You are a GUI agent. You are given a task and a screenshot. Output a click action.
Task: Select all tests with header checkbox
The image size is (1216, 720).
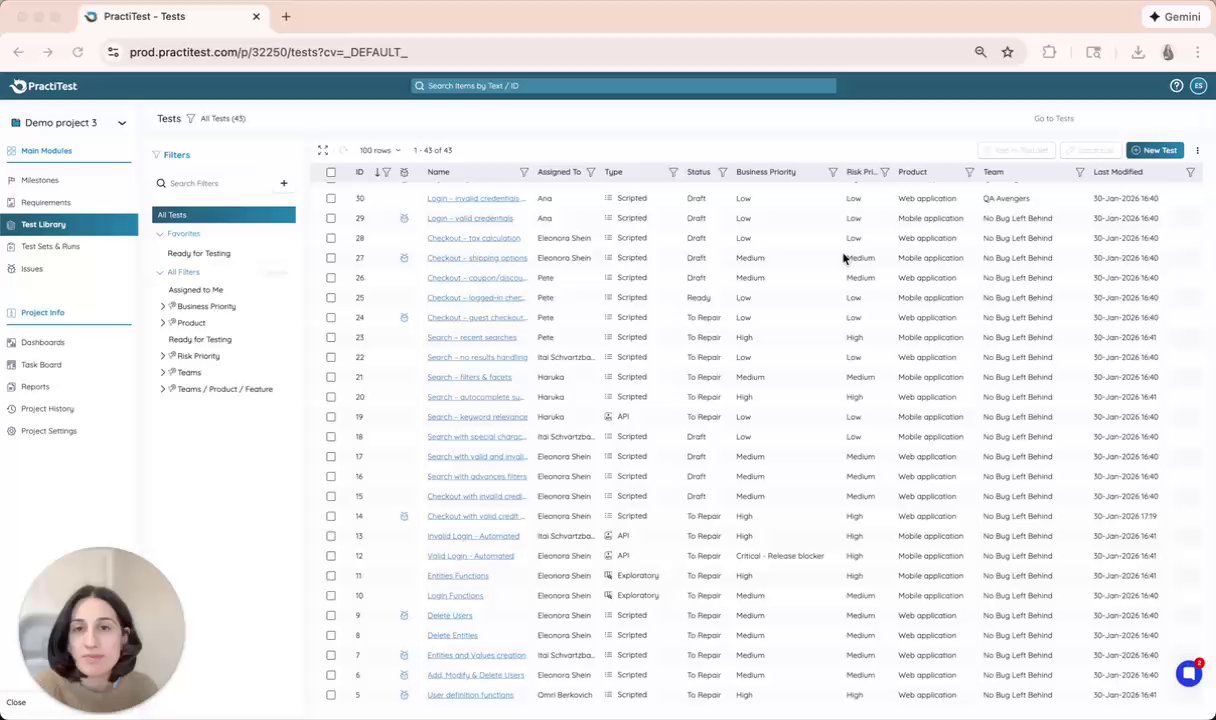(331, 172)
